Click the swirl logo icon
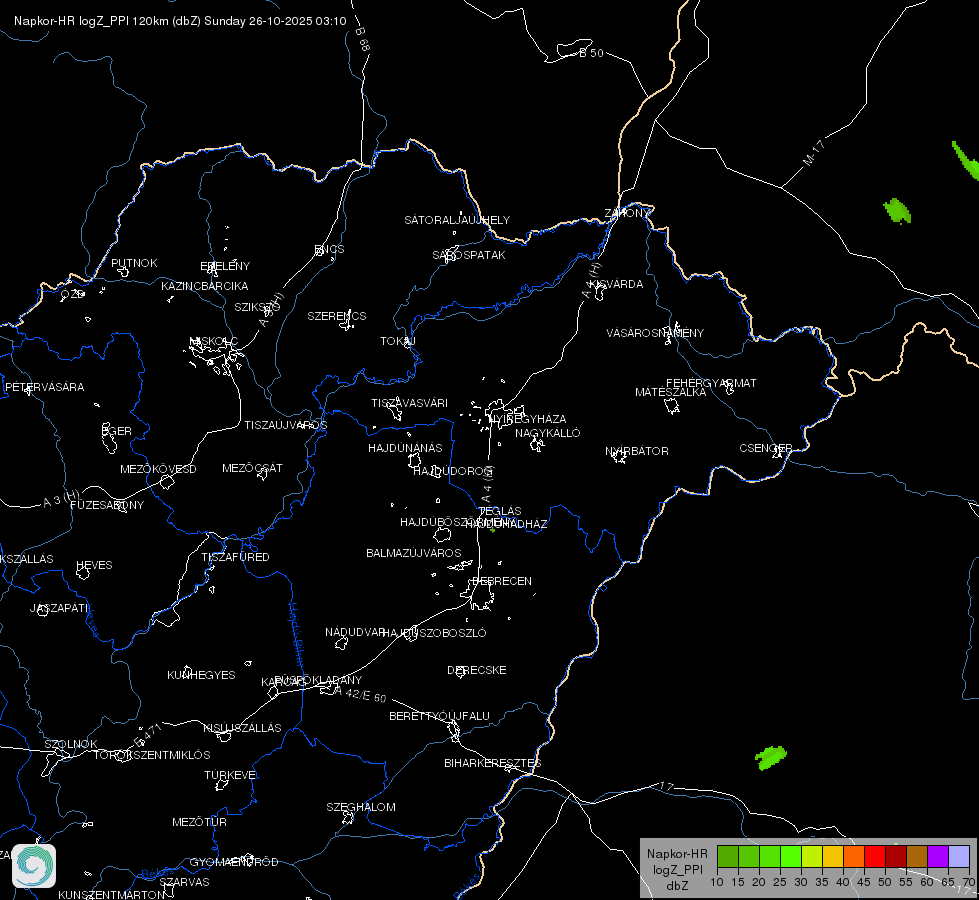 click(34, 866)
